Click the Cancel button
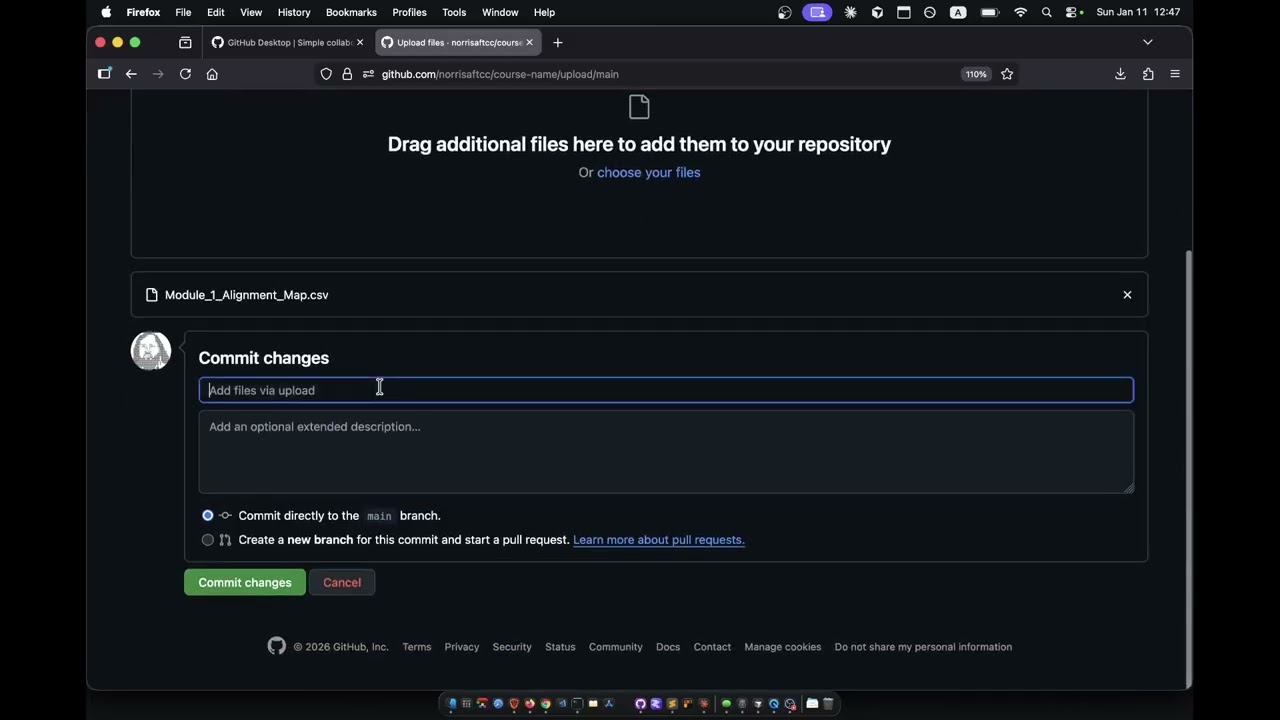This screenshot has width=1280, height=720. pos(342,583)
